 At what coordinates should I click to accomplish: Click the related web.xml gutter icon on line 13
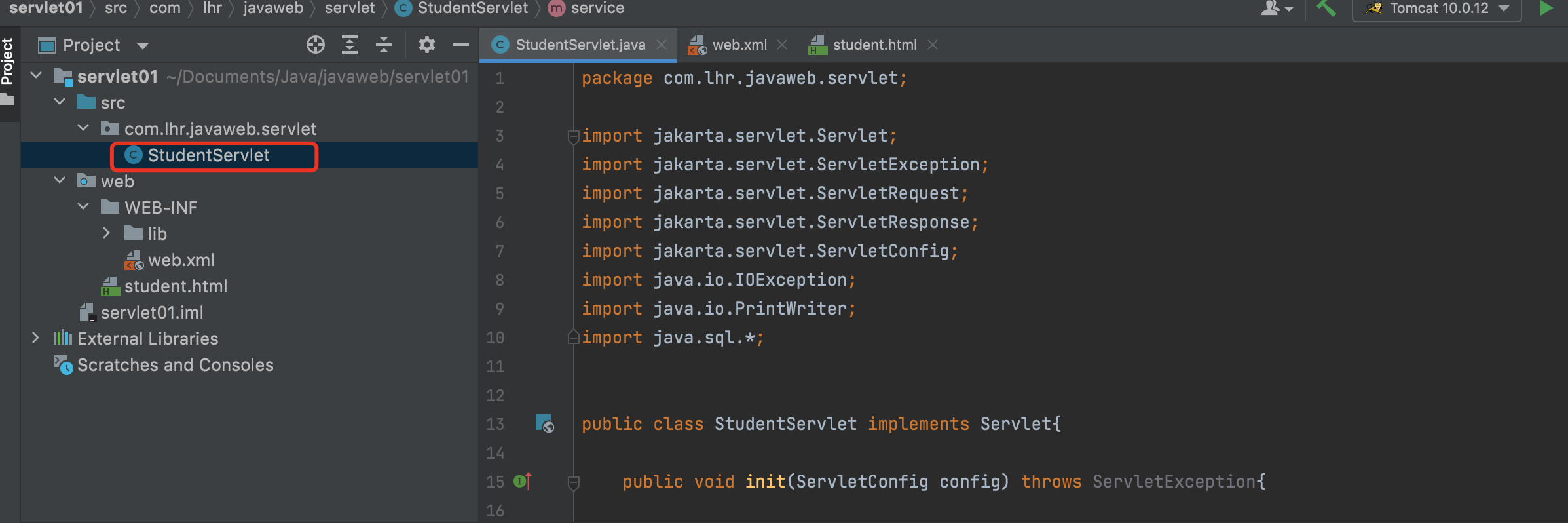[544, 423]
